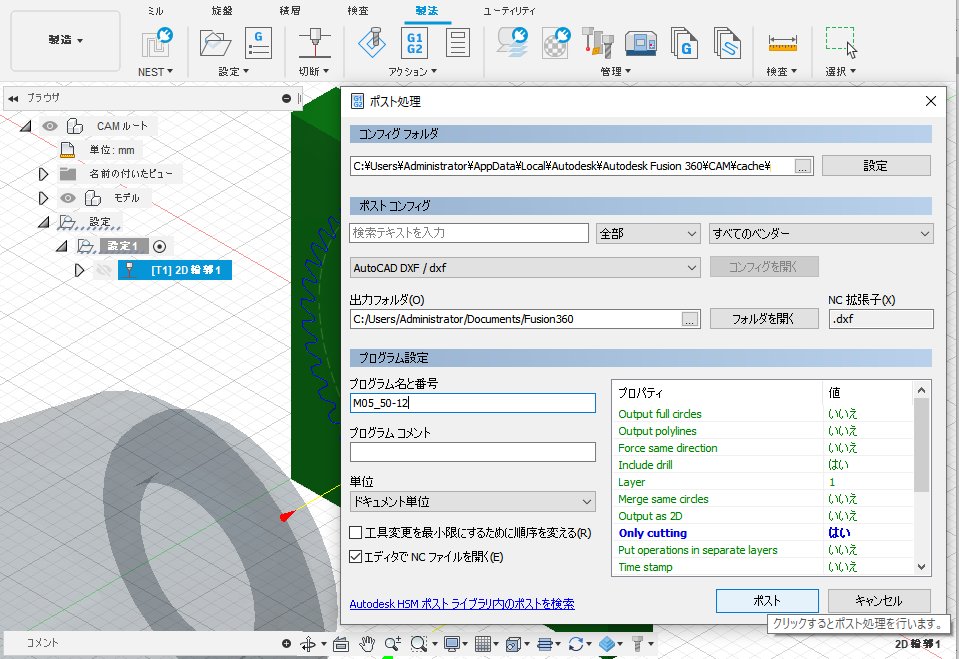Click the NC program G-code list icon

coord(259,43)
